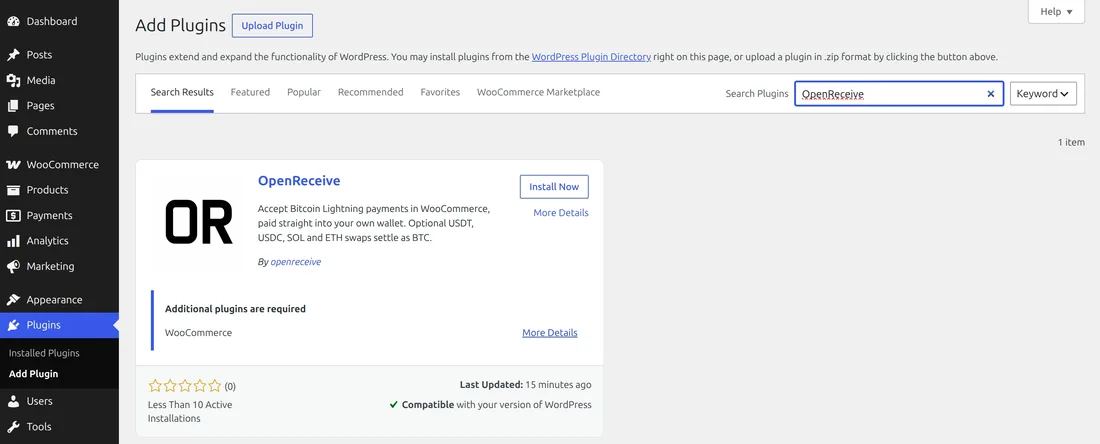Click the Dashboard gauge icon in sidebar
Viewport: 1100px width, 444px height.
coord(13,21)
